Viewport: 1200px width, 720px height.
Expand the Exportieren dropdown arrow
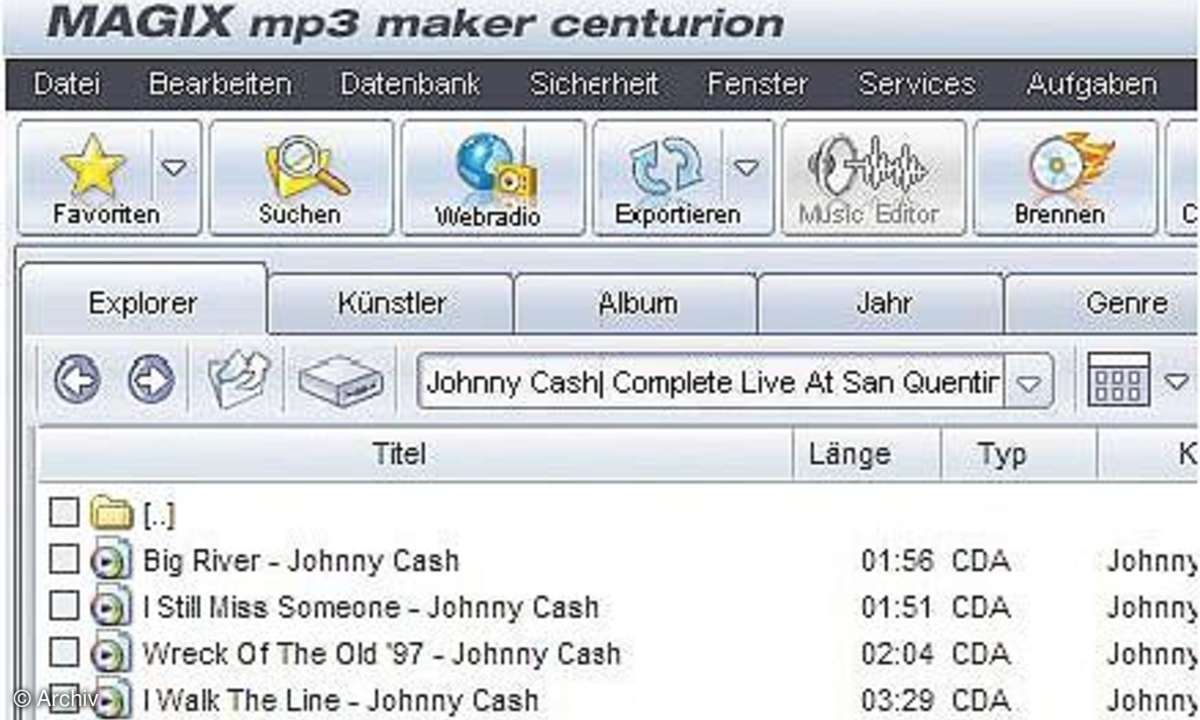pyautogui.click(x=747, y=170)
